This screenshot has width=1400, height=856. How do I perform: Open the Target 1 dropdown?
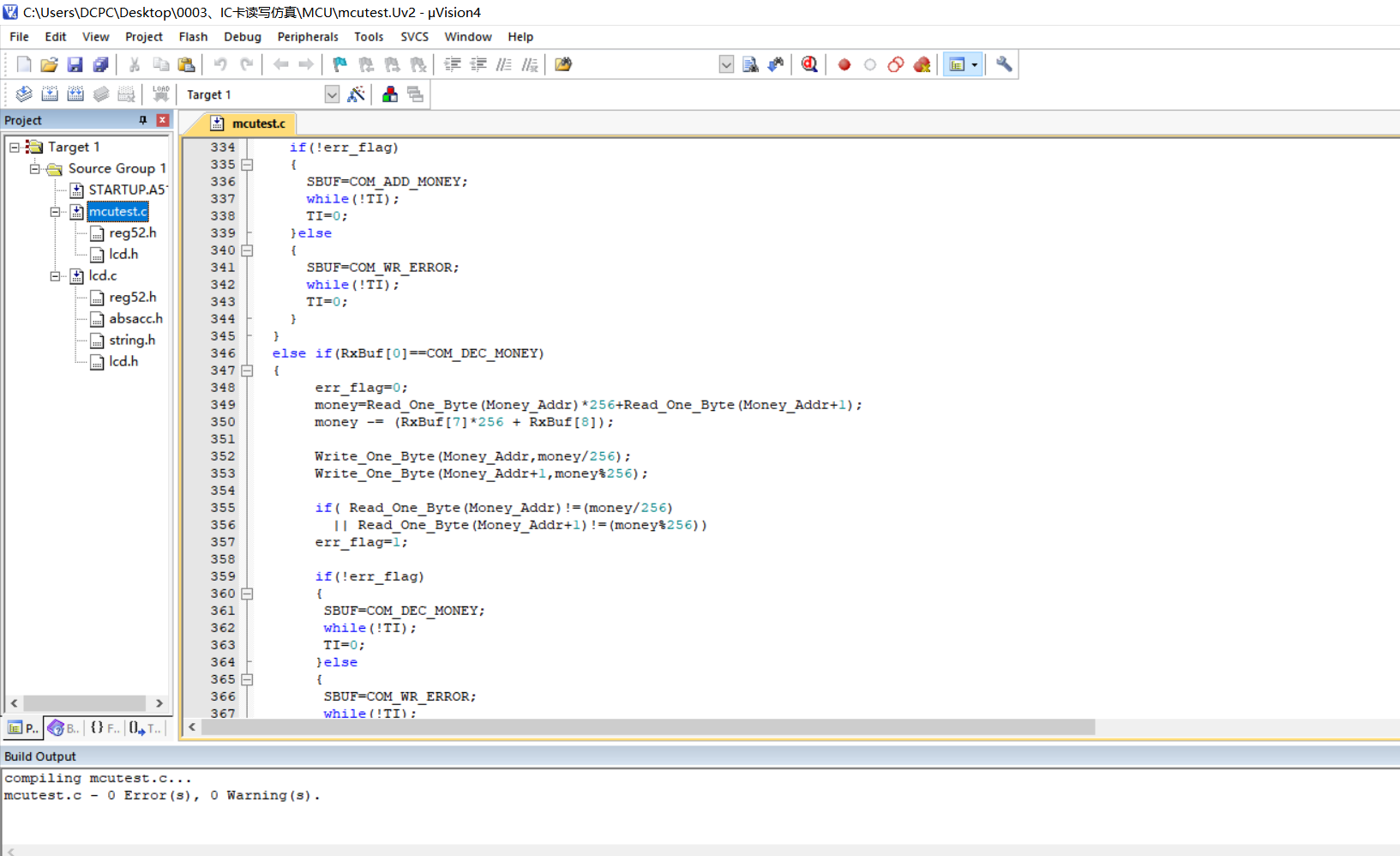point(333,94)
